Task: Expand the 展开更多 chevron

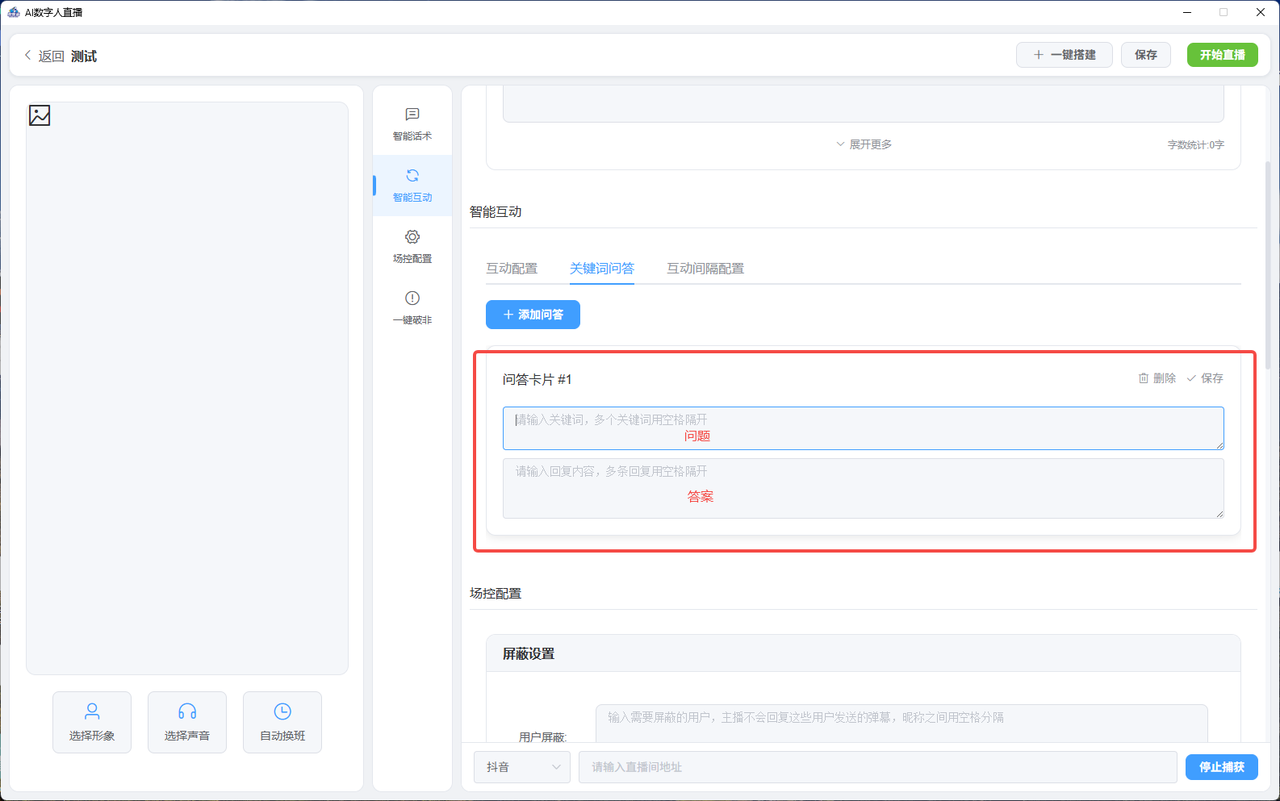Action: tap(840, 144)
